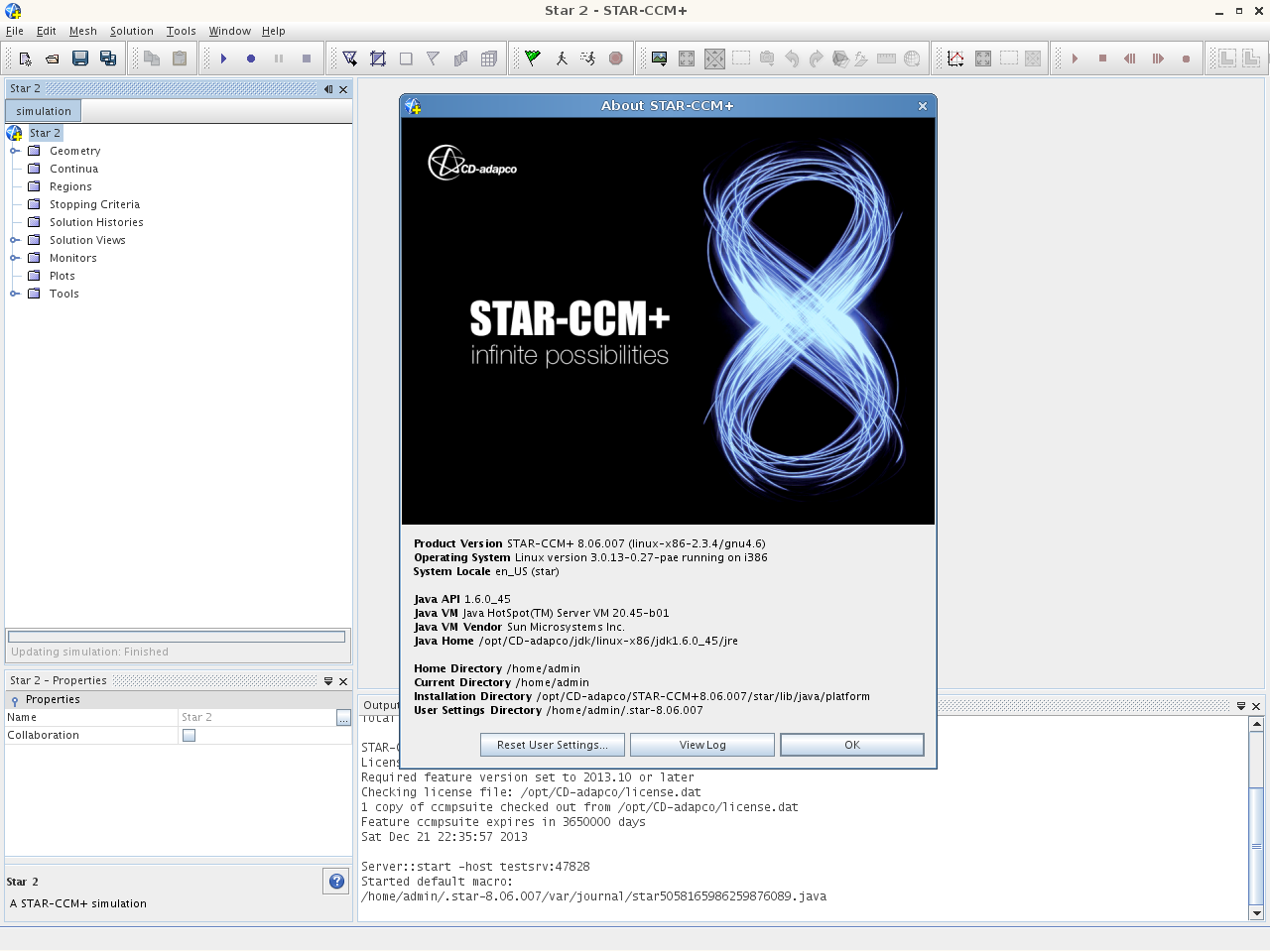Click the ellipsis button beside Name field
The image size is (1270, 952).
343,717
